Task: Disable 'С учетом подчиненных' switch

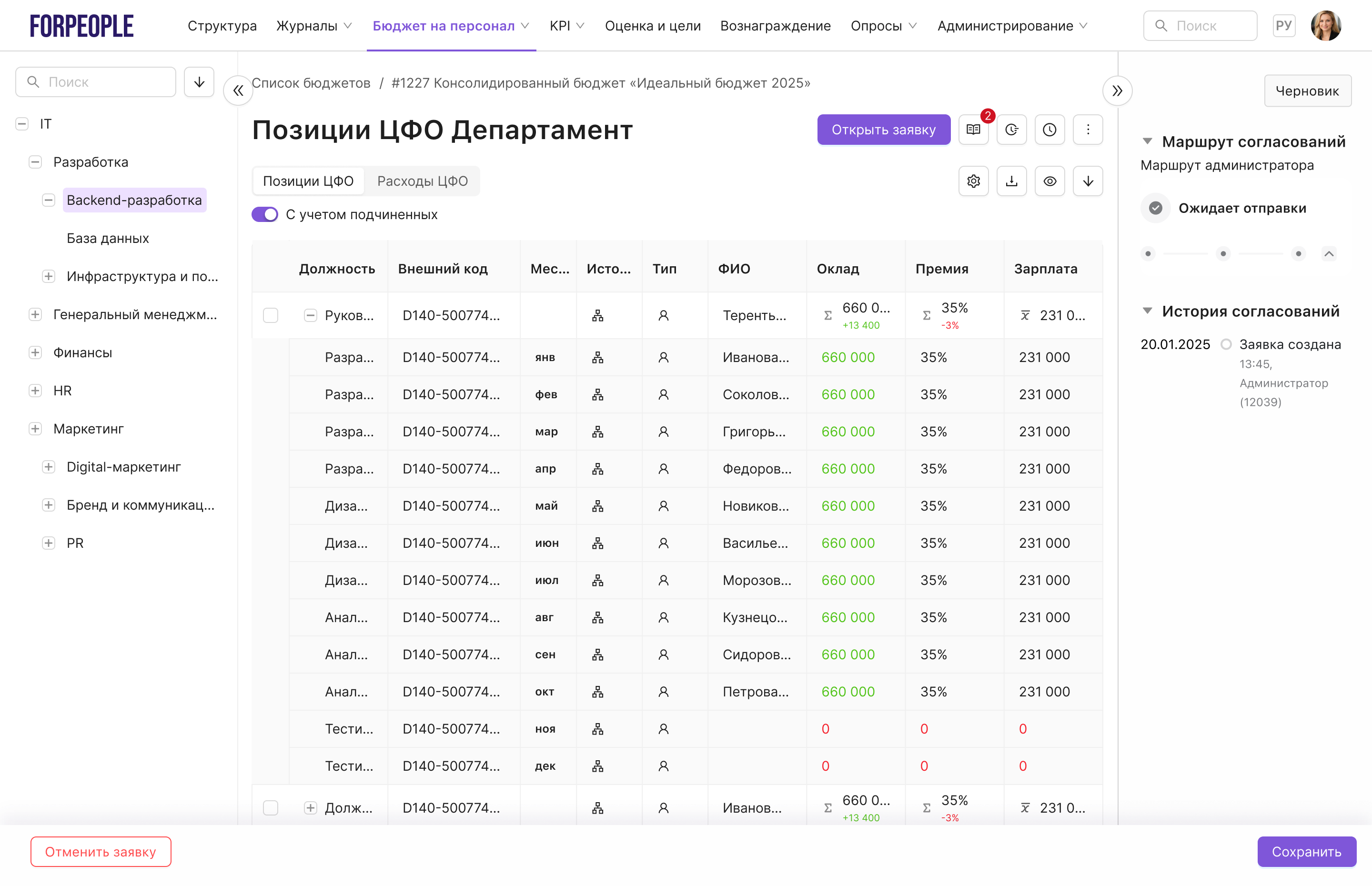Action: click(x=264, y=215)
